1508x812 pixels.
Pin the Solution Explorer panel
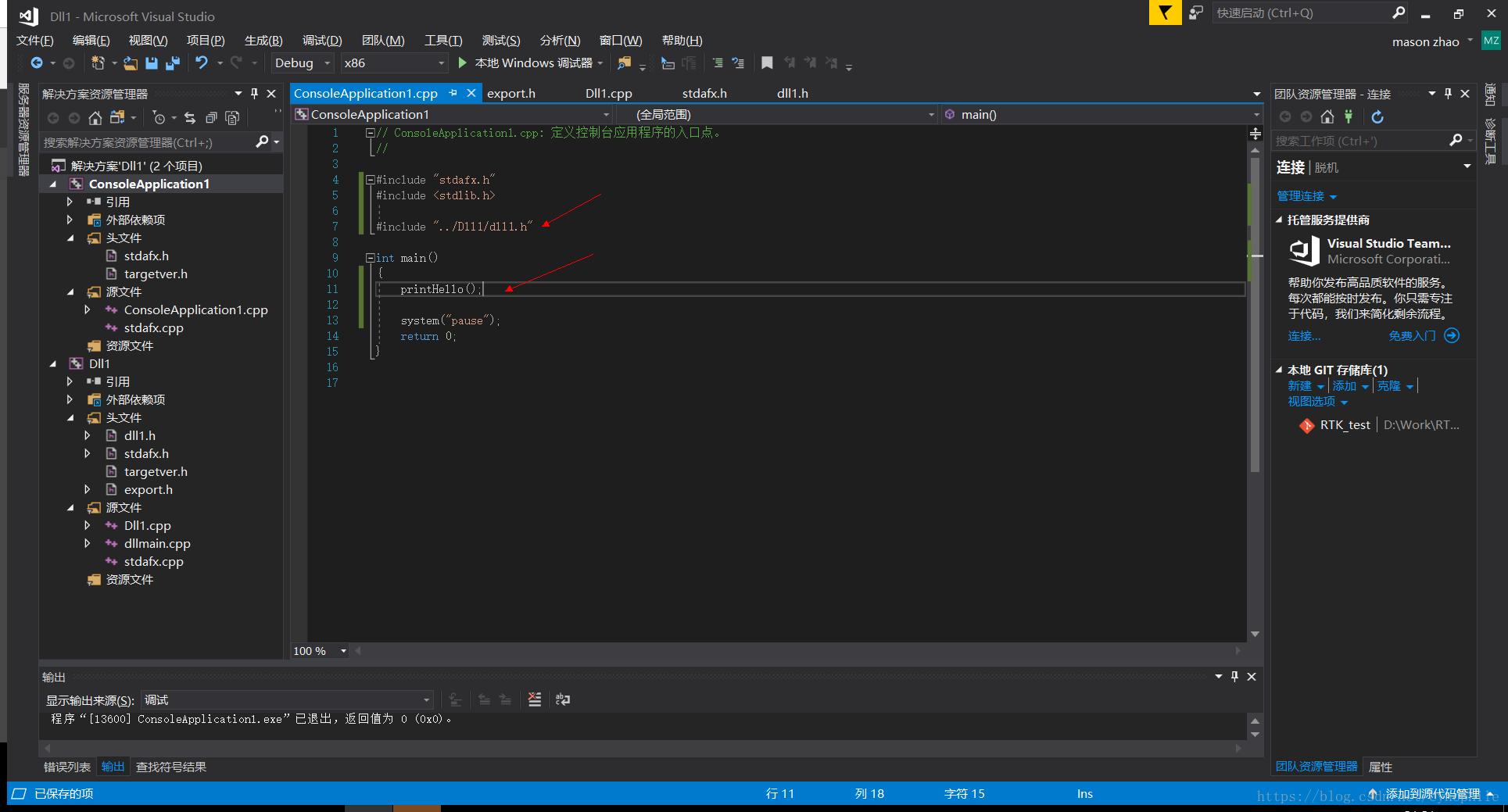tap(254, 94)
